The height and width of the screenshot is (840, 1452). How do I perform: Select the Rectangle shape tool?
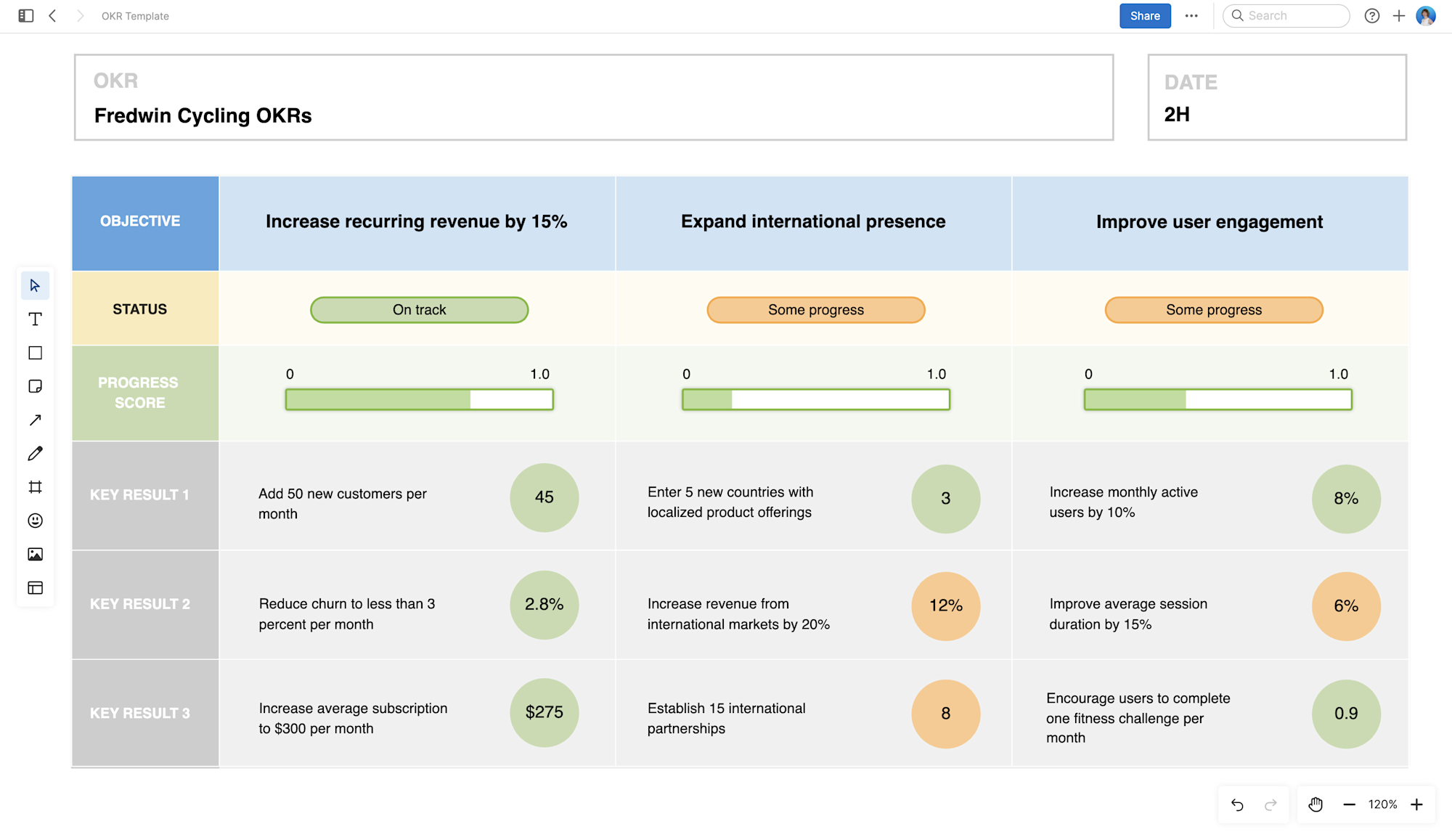35,353
